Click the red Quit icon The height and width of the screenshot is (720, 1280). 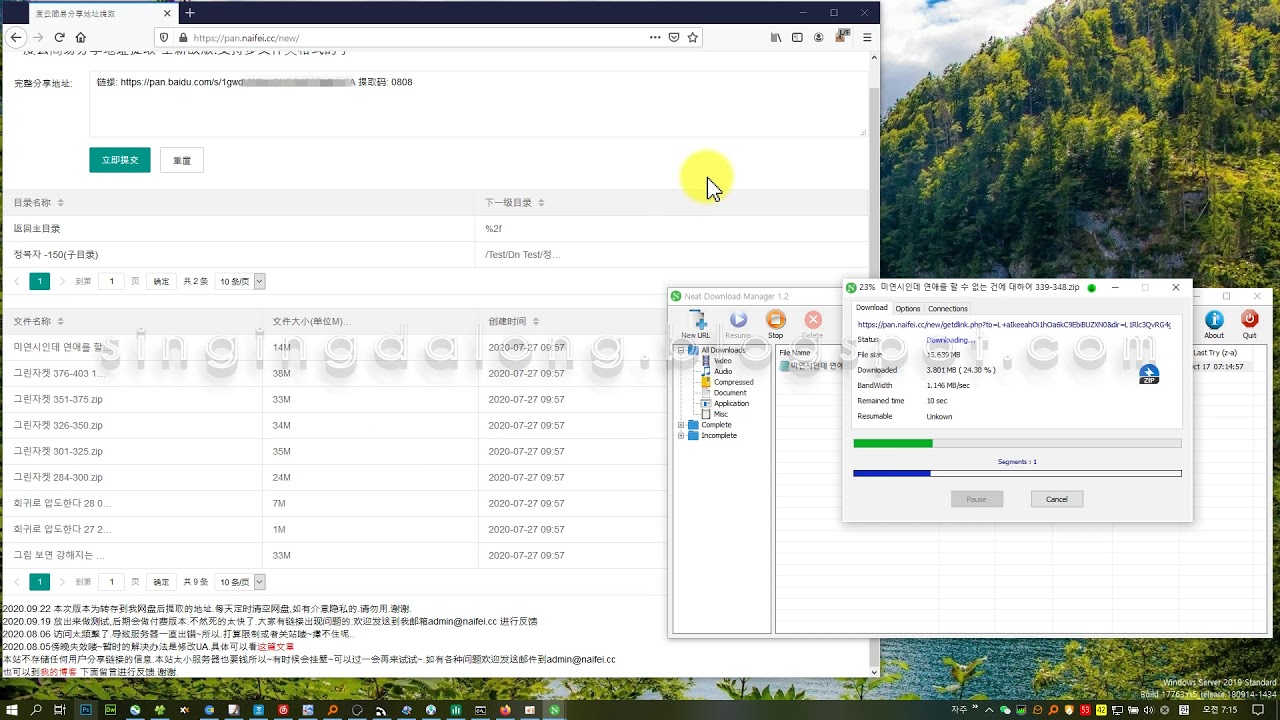1249,324
